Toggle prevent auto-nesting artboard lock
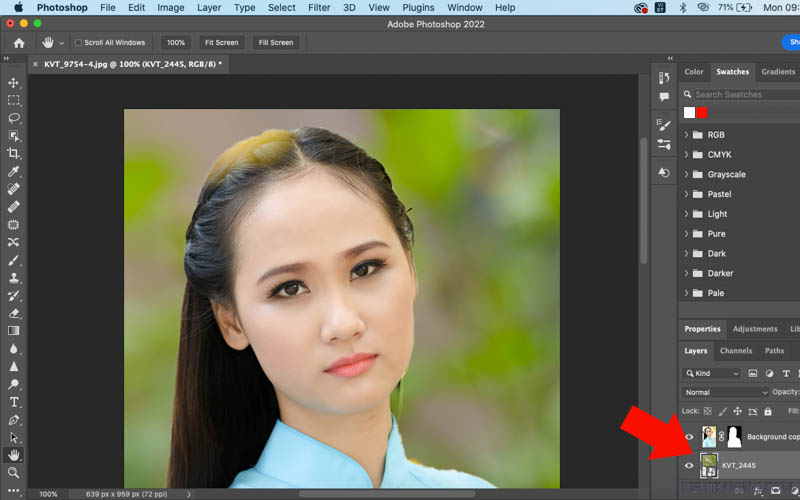This screenshot has width=800, height=500. point(753,411)
